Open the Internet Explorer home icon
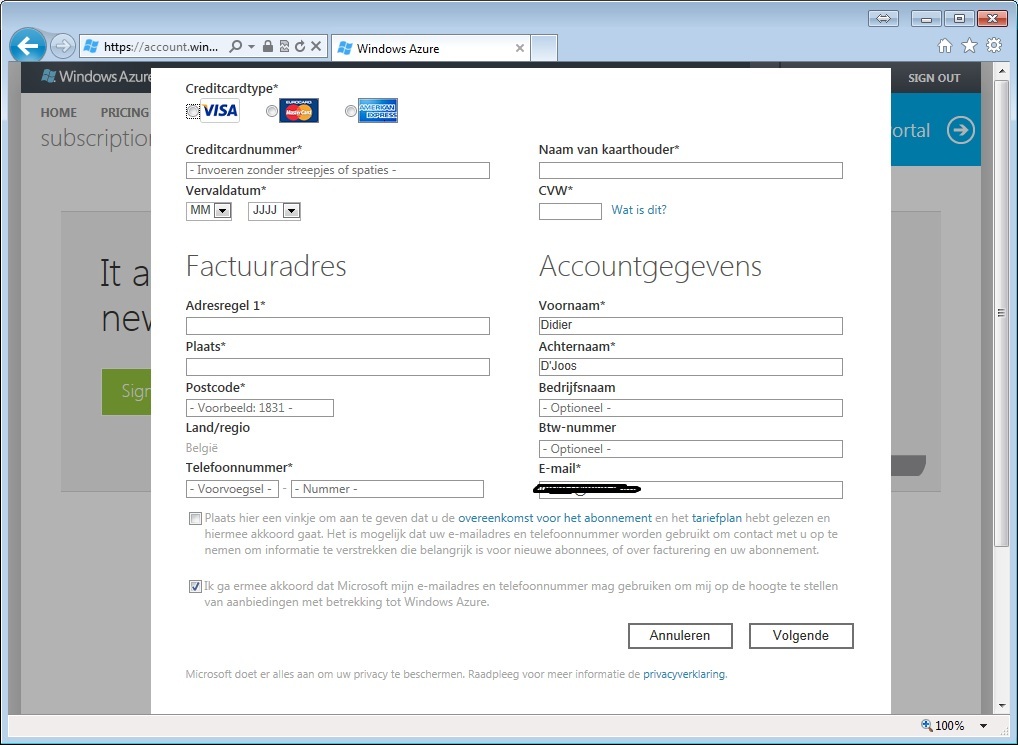 (945, 46)
